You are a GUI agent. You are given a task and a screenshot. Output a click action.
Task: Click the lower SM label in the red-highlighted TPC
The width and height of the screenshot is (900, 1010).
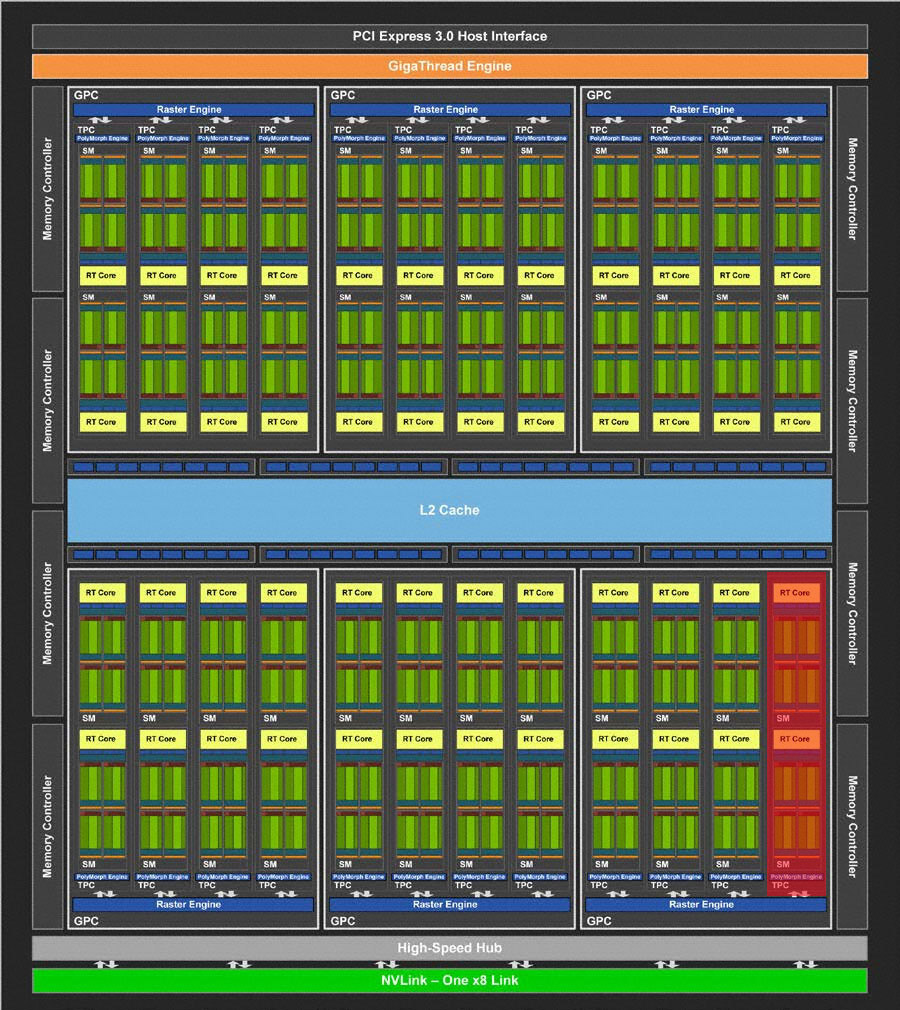(x=783, y=864)
